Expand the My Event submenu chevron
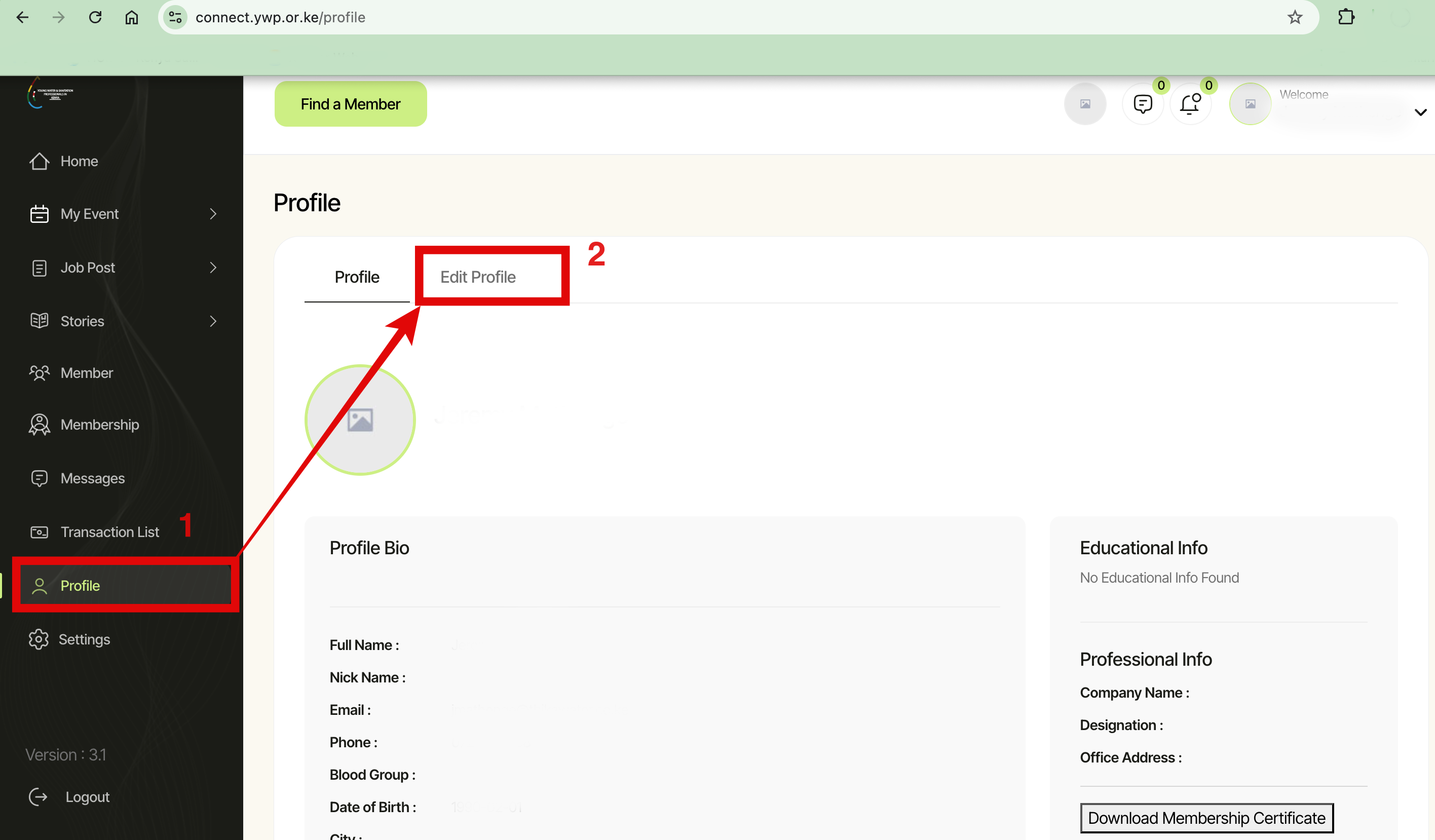 213,214
